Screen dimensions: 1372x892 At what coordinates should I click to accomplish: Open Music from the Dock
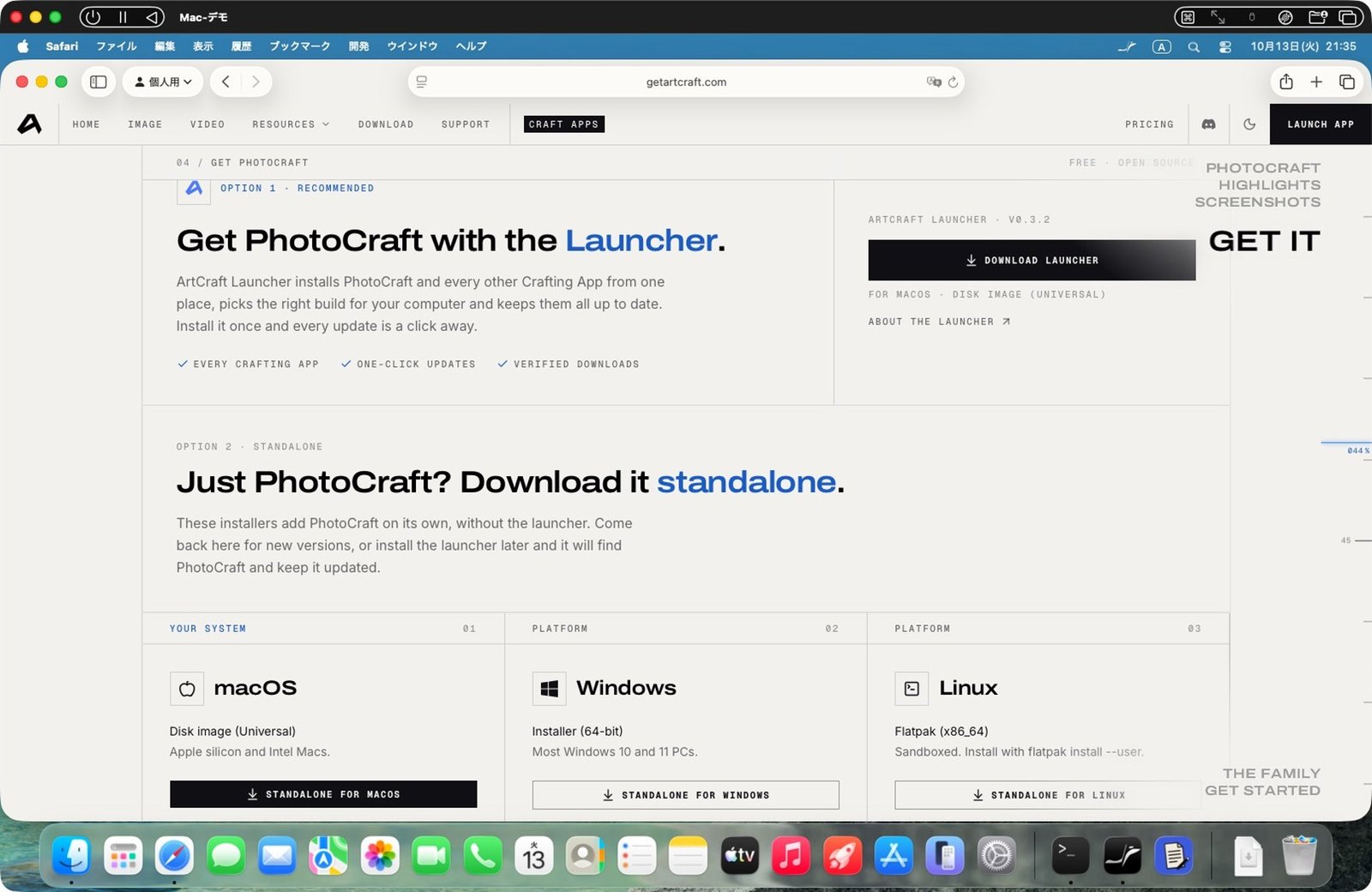pyautogui.click(x=791, y=855)
